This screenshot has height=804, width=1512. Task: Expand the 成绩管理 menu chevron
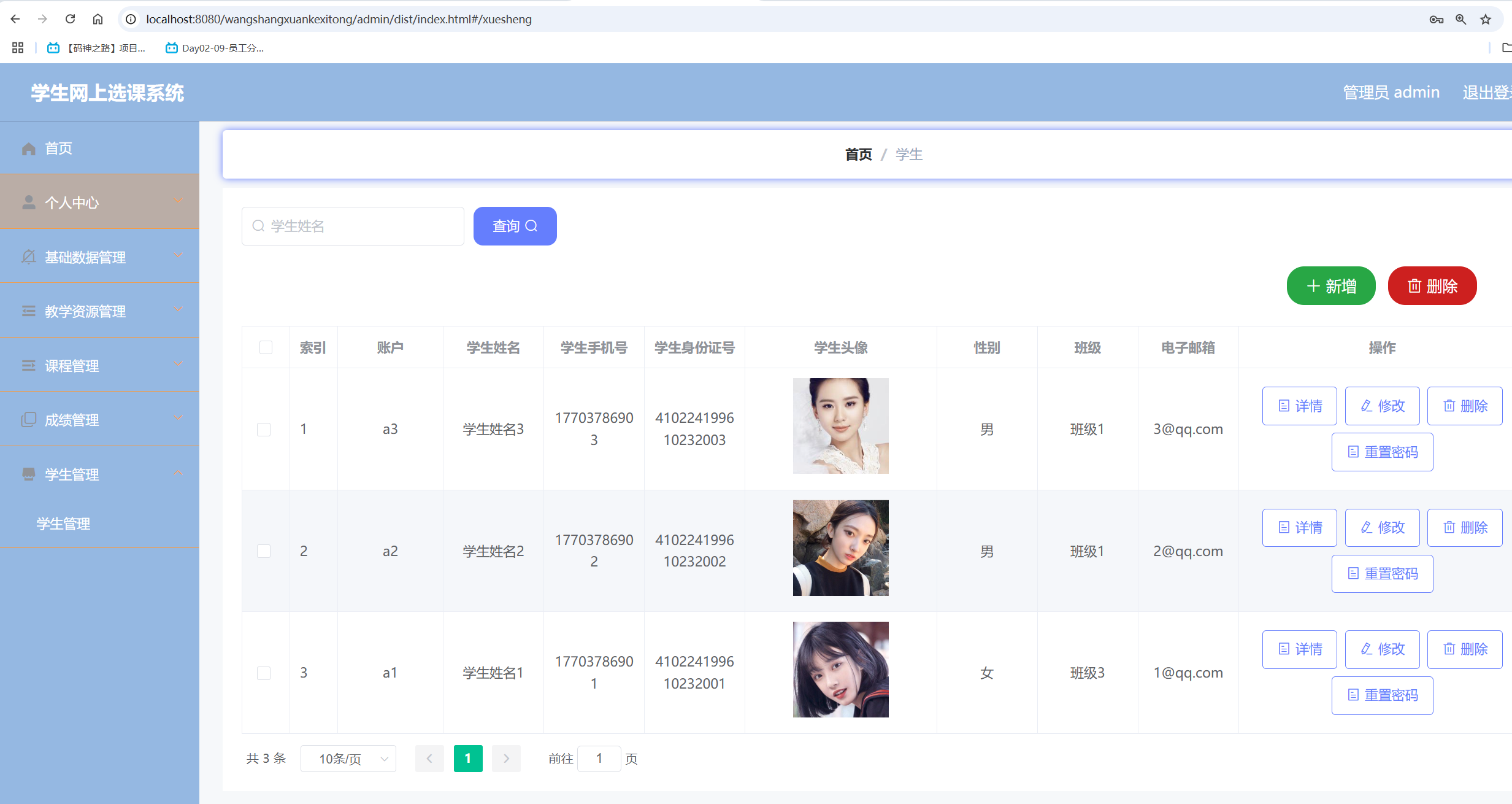pos(178,417)
